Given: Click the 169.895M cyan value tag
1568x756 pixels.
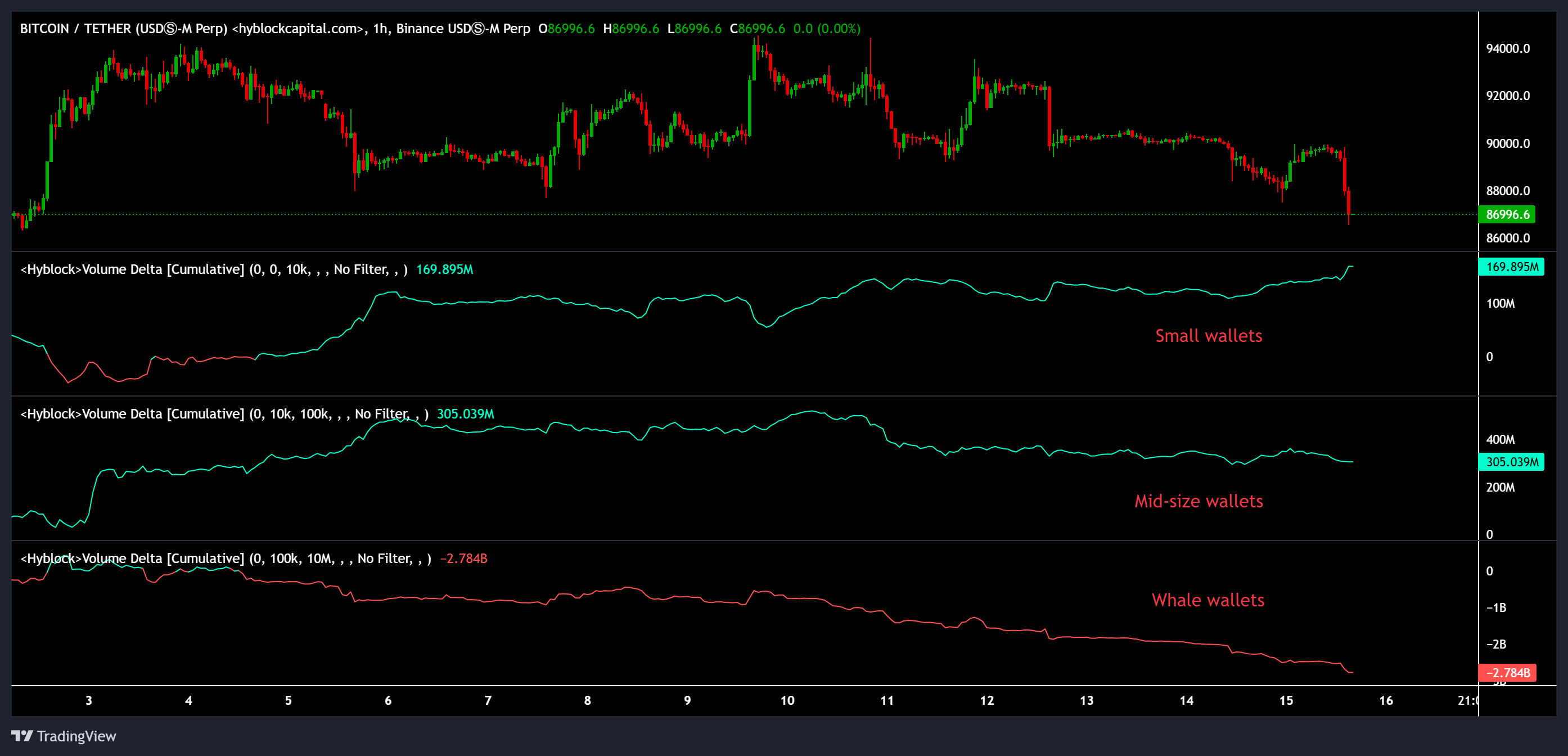Looking at the screenshot, I should (1511, 267).
